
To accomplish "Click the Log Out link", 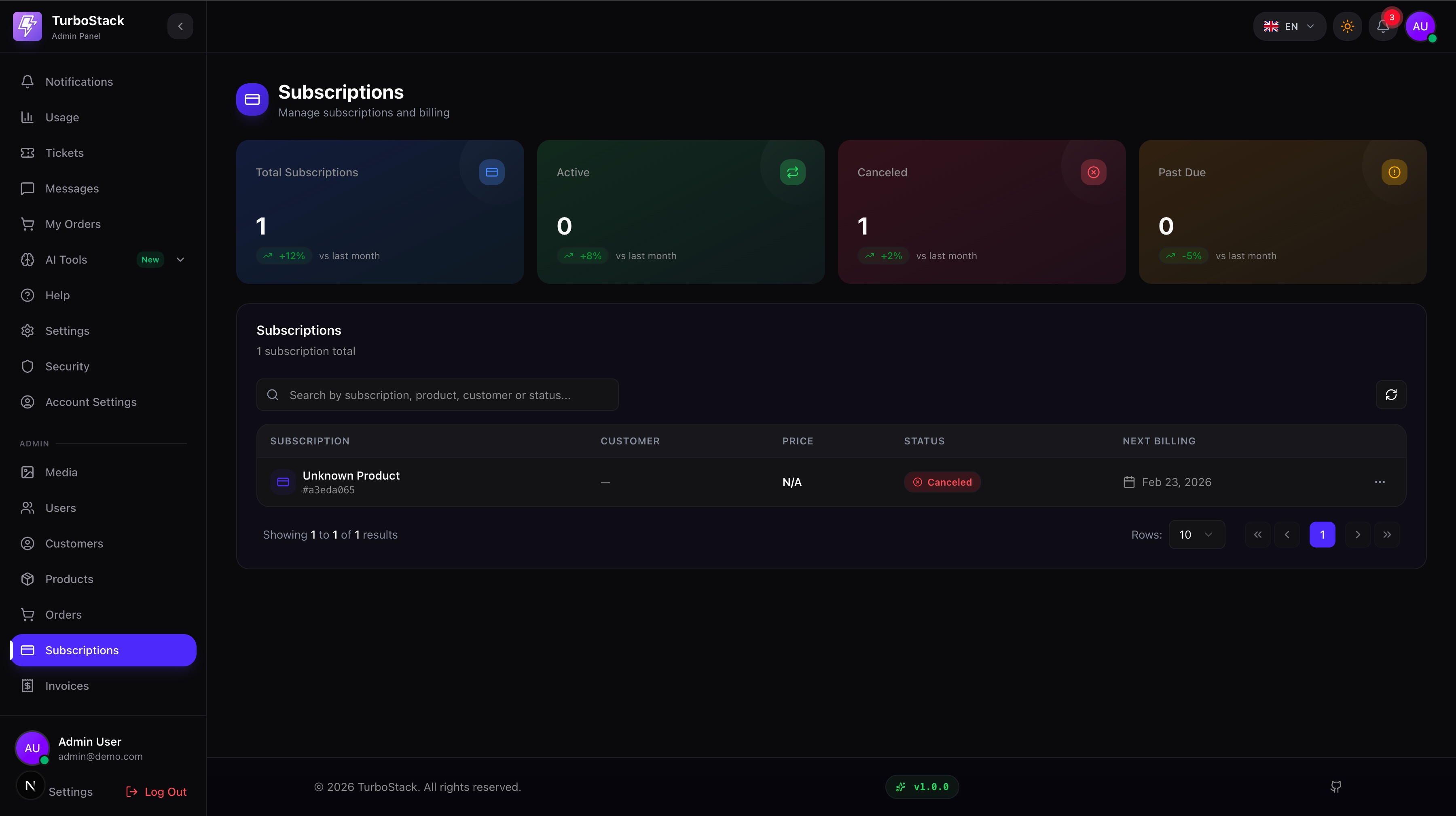I will pos(157,792).
